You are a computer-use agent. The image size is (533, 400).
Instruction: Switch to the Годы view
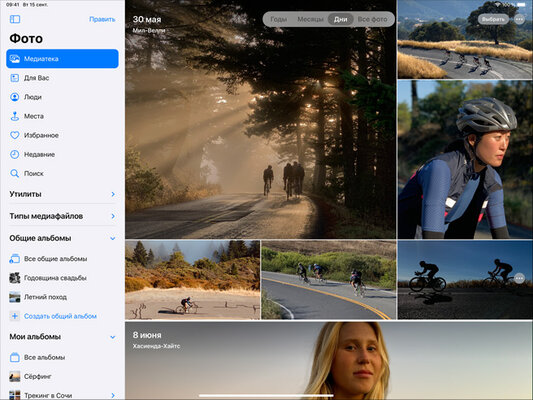coord(279,19)
